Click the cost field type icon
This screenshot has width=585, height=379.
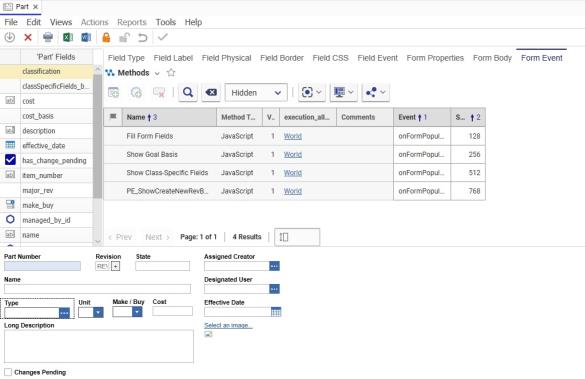point(10,100)
